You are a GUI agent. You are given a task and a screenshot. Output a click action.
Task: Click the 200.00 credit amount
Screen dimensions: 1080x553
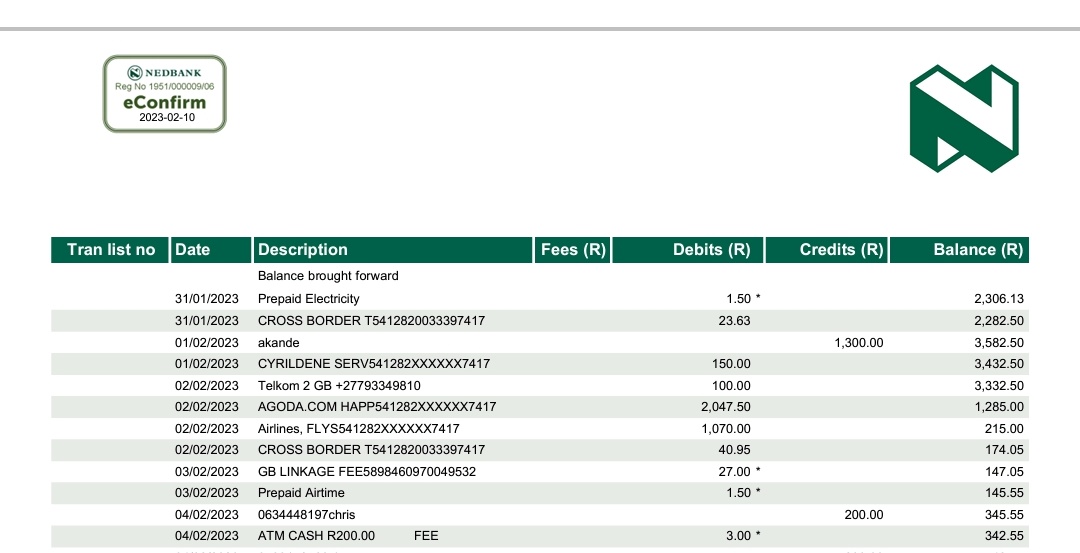coord(864,515)
